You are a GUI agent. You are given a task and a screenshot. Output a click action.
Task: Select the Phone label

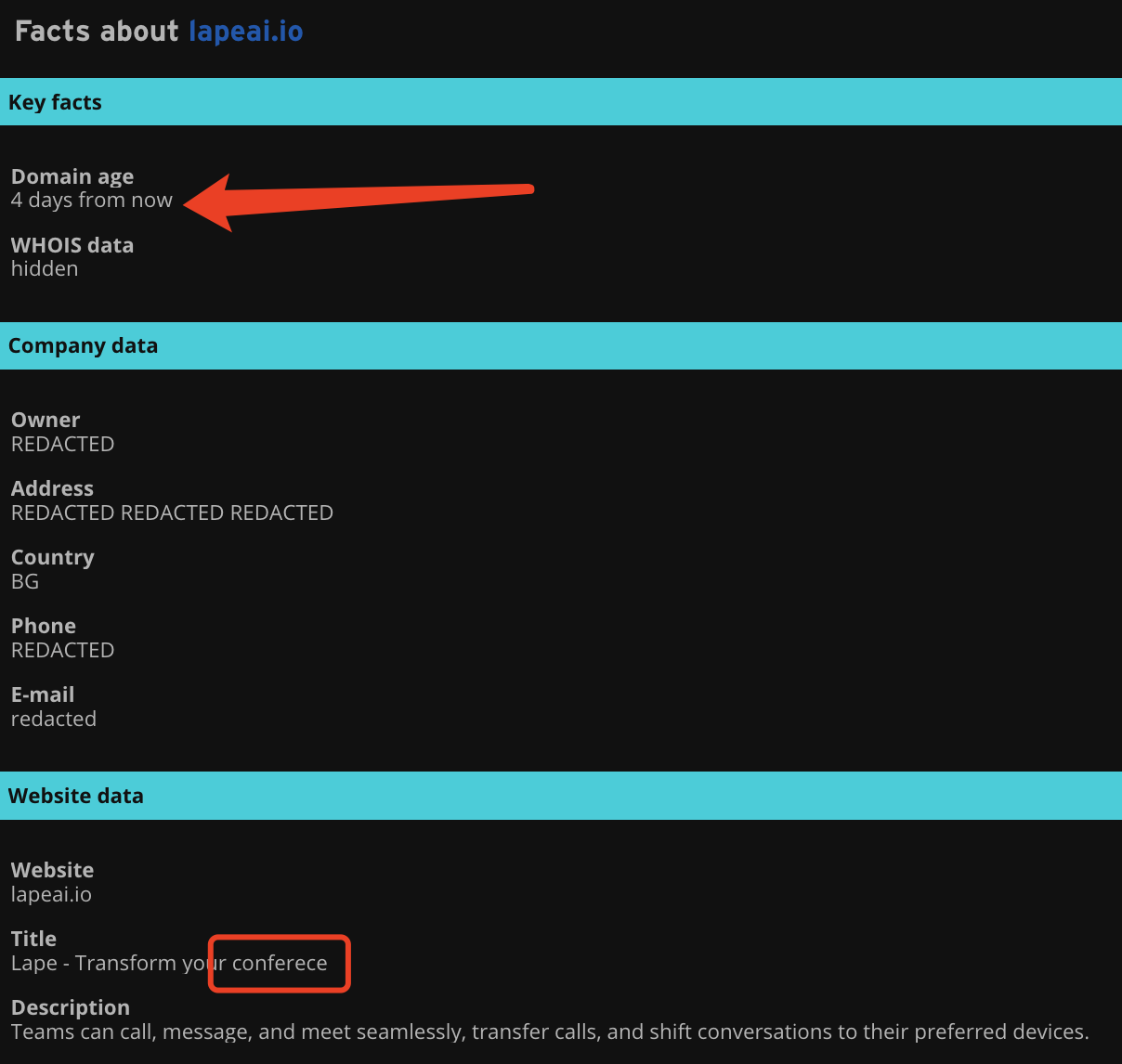click(x=44, y=626)
